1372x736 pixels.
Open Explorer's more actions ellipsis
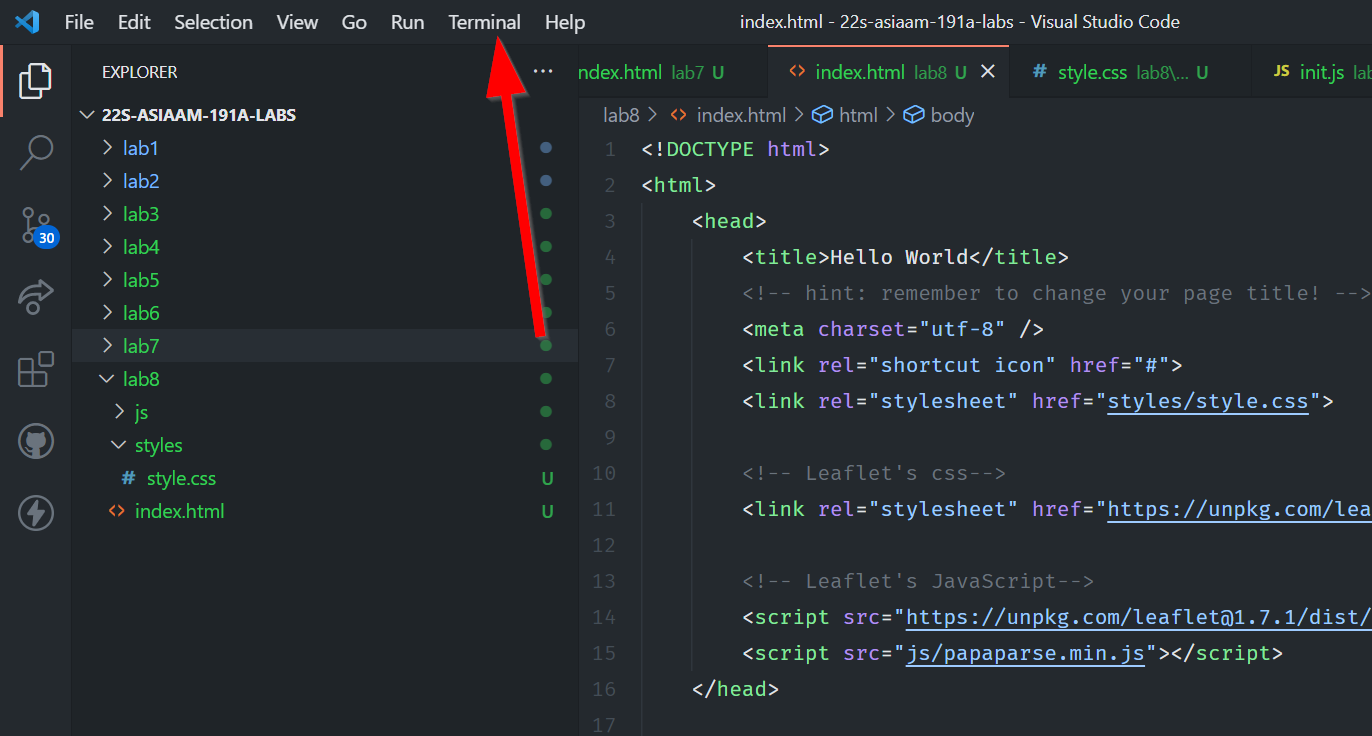pos(543,72)
